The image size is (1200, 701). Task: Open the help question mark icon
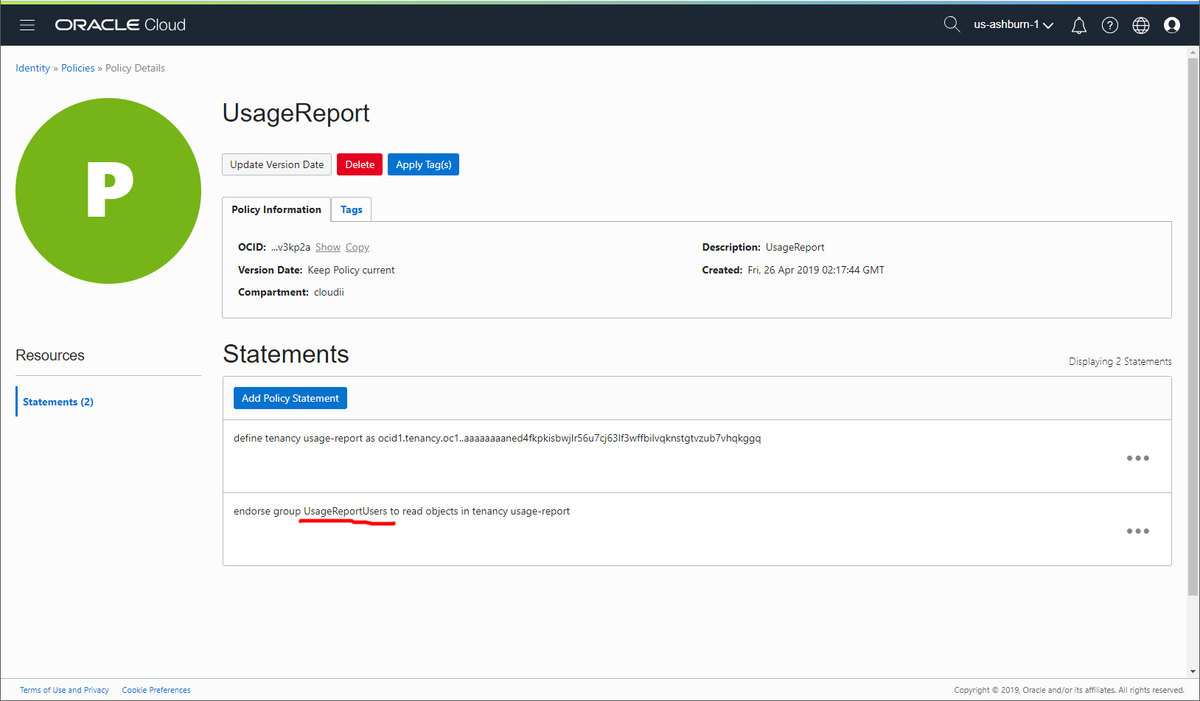pyautogui.click(x=1110, y=26)
